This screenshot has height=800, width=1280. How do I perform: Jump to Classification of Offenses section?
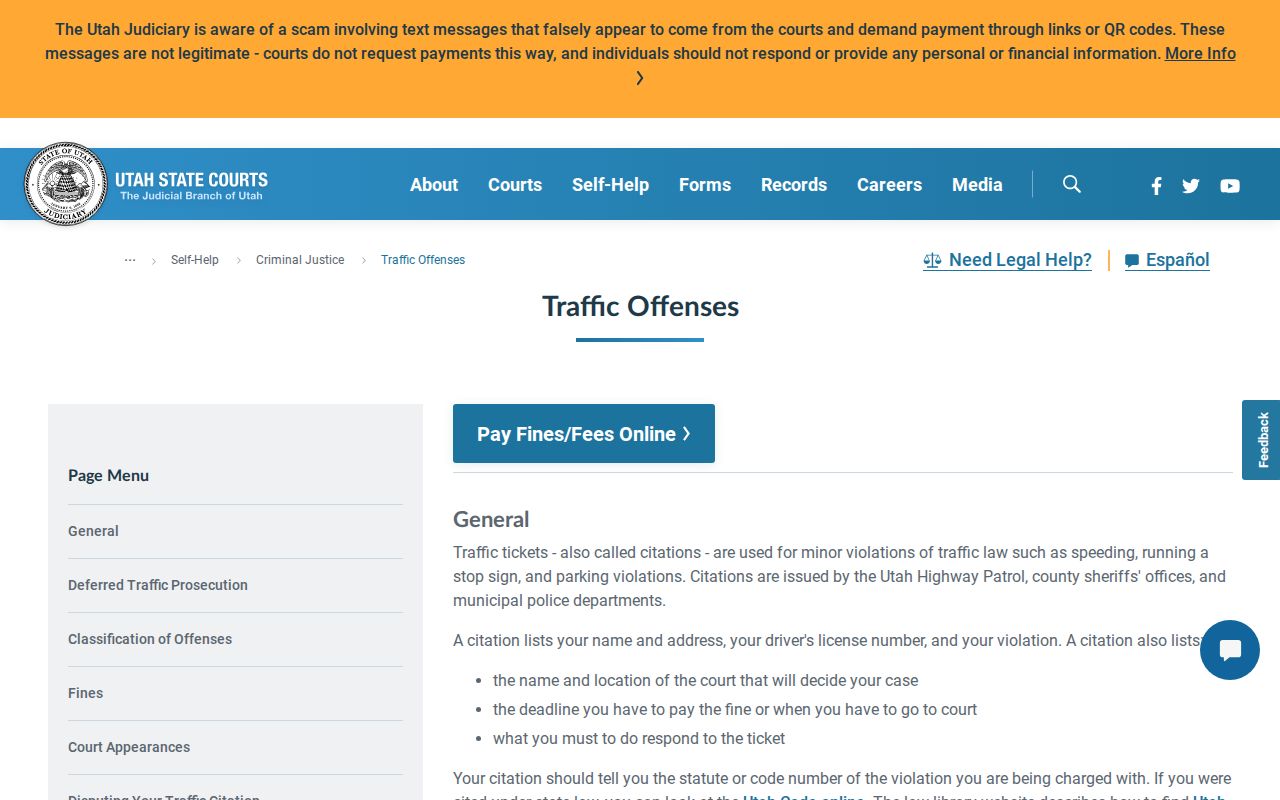150,639
